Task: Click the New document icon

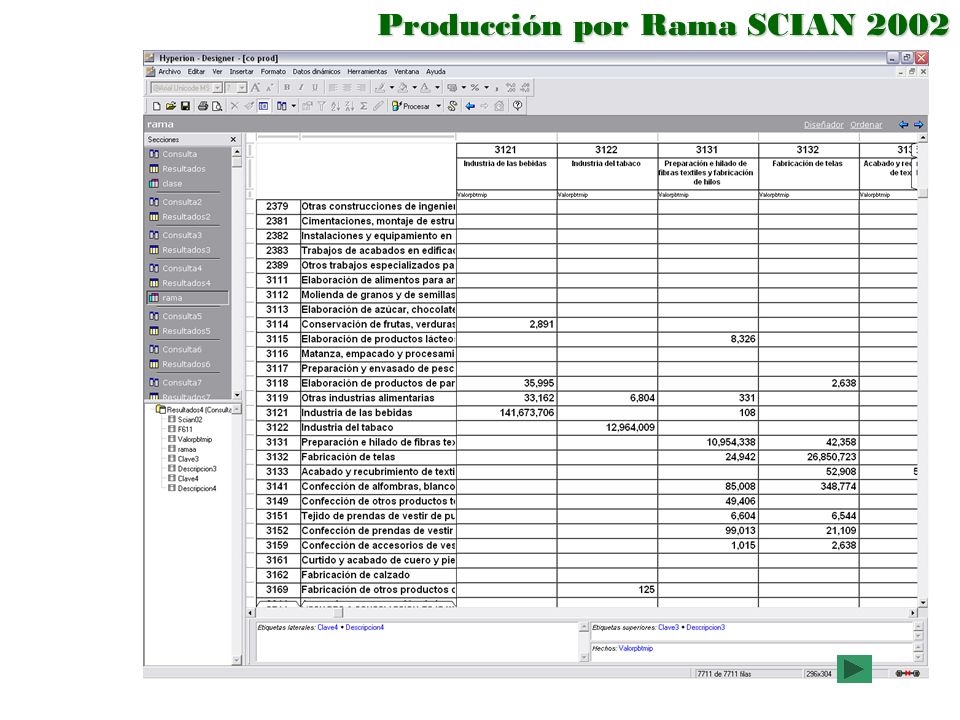Action: click(x=157, y=106)
